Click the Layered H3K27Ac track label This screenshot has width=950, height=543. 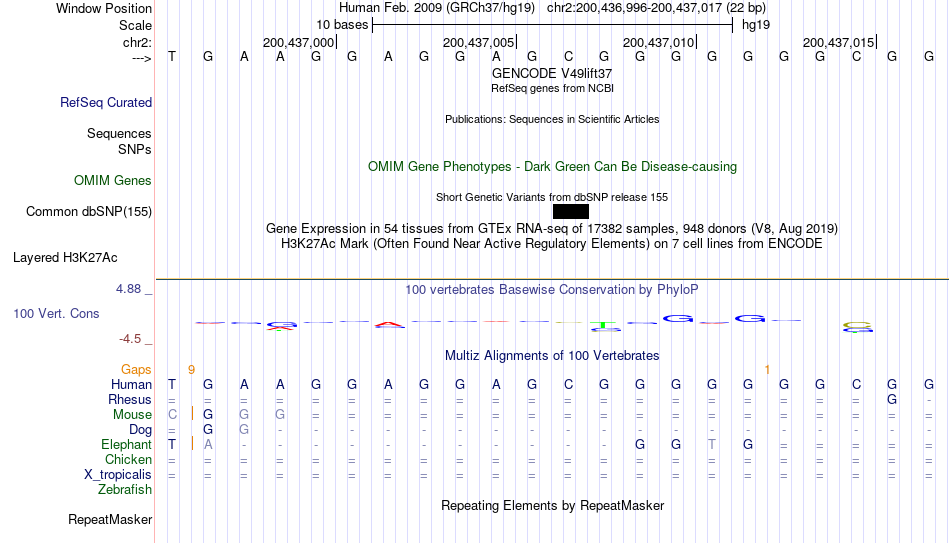[x=65, y=258]
